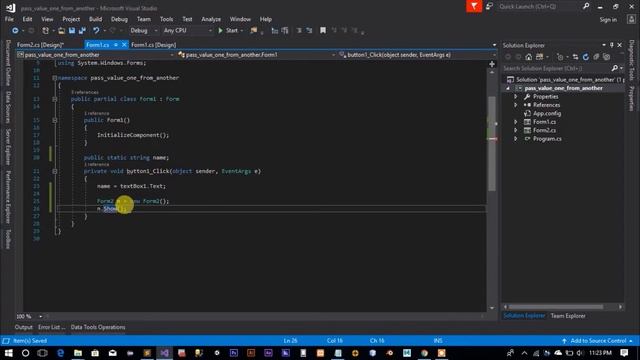
Task: Toggle pin on the Form1.cs tab
Action: pos(116,45)
